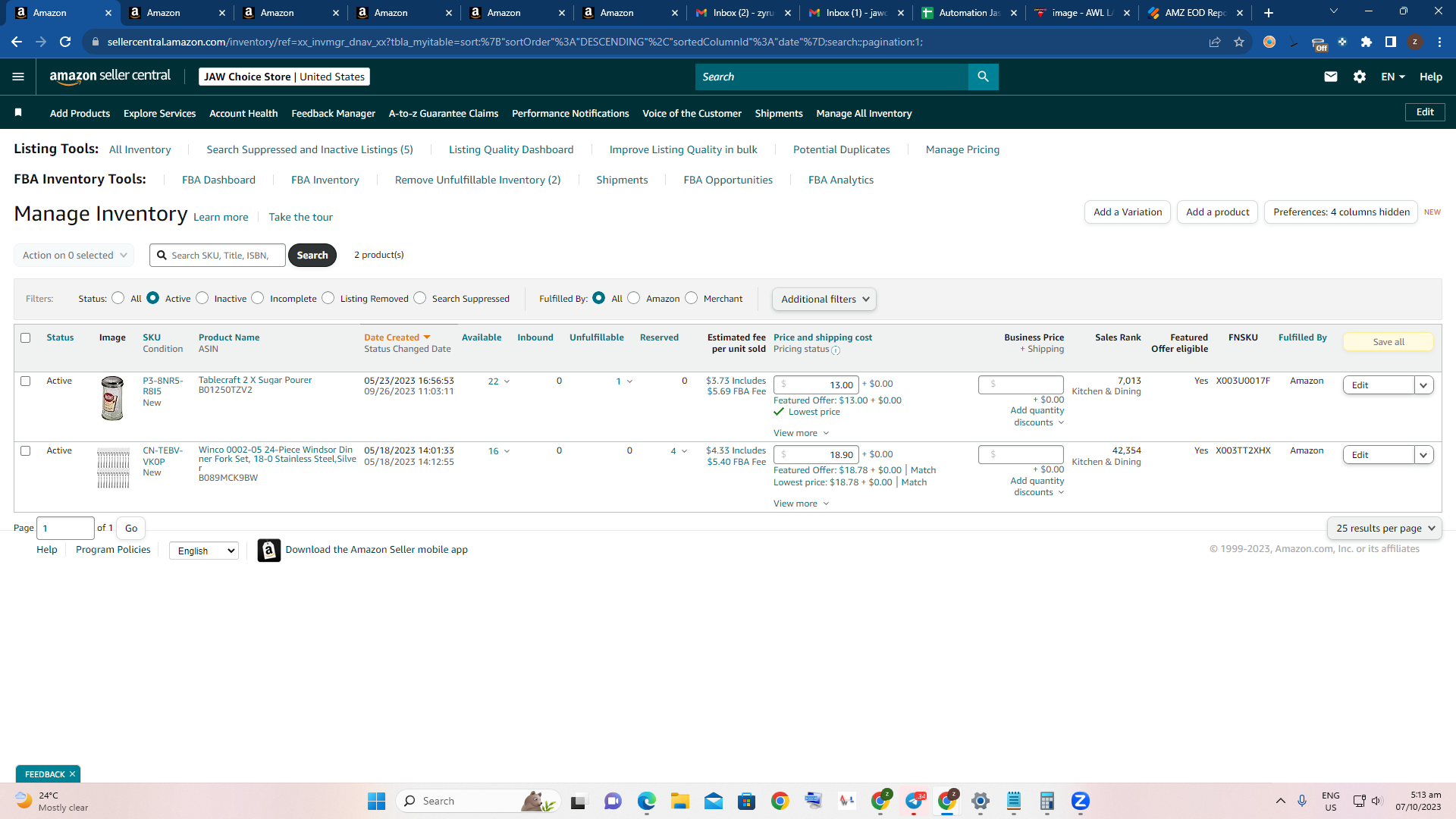This screenshot has height=819, width=1456.
Task: Open the 25 results per page dropdown
Action: click(1385, 528)
